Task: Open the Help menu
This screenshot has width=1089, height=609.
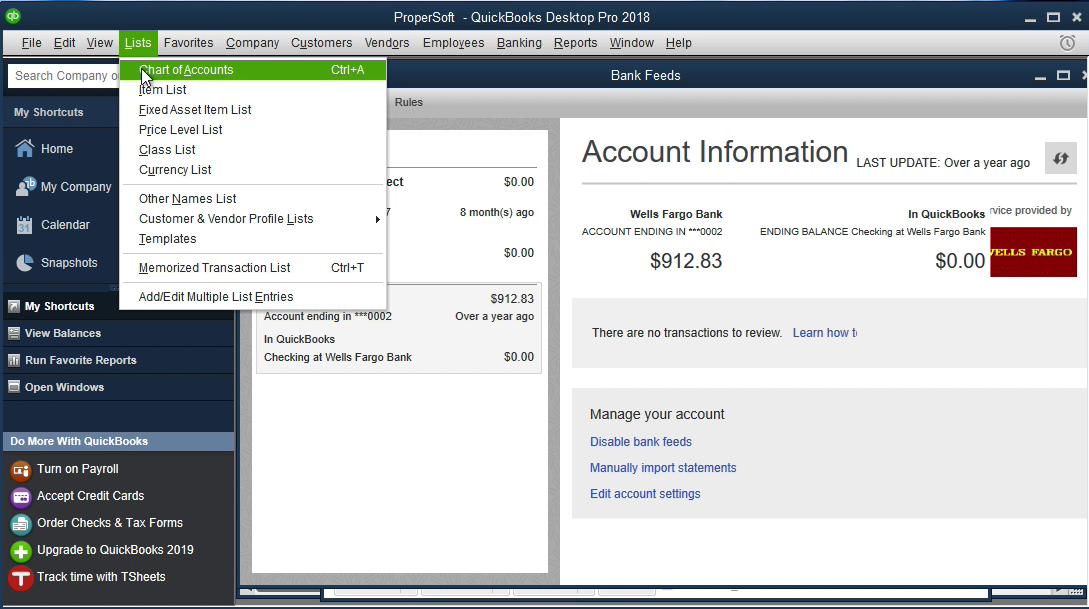Action: [x=679, y=43]
